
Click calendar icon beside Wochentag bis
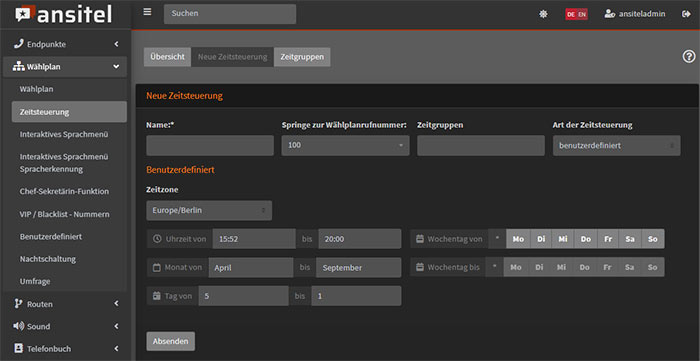420,267
